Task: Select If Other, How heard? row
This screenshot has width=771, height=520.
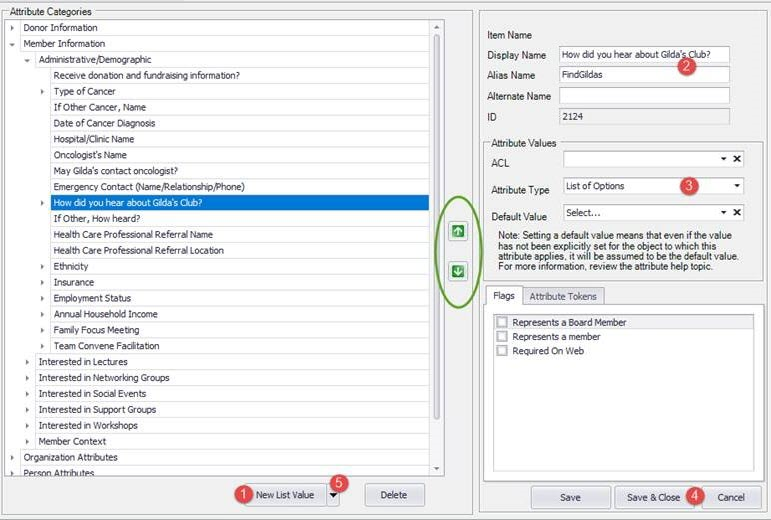Action: point(240,219)
